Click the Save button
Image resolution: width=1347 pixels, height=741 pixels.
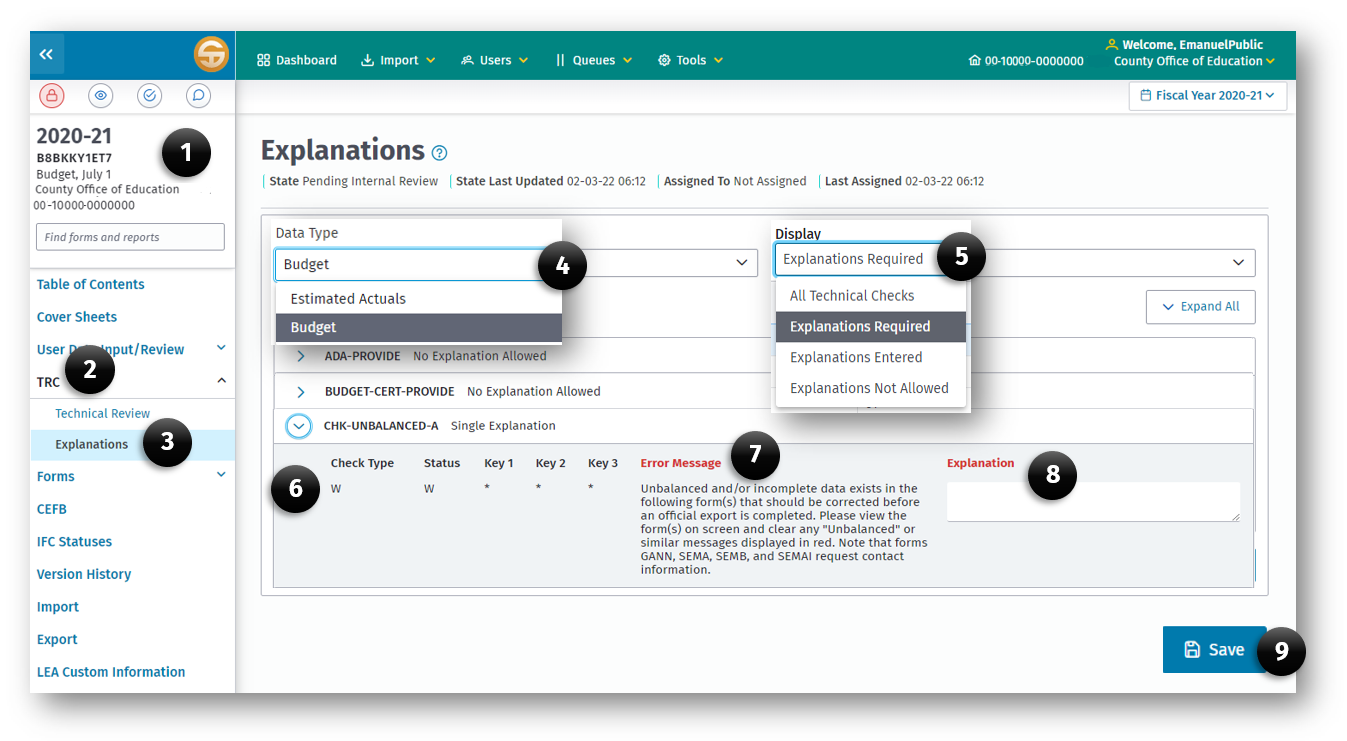(x=1214, y=649)
